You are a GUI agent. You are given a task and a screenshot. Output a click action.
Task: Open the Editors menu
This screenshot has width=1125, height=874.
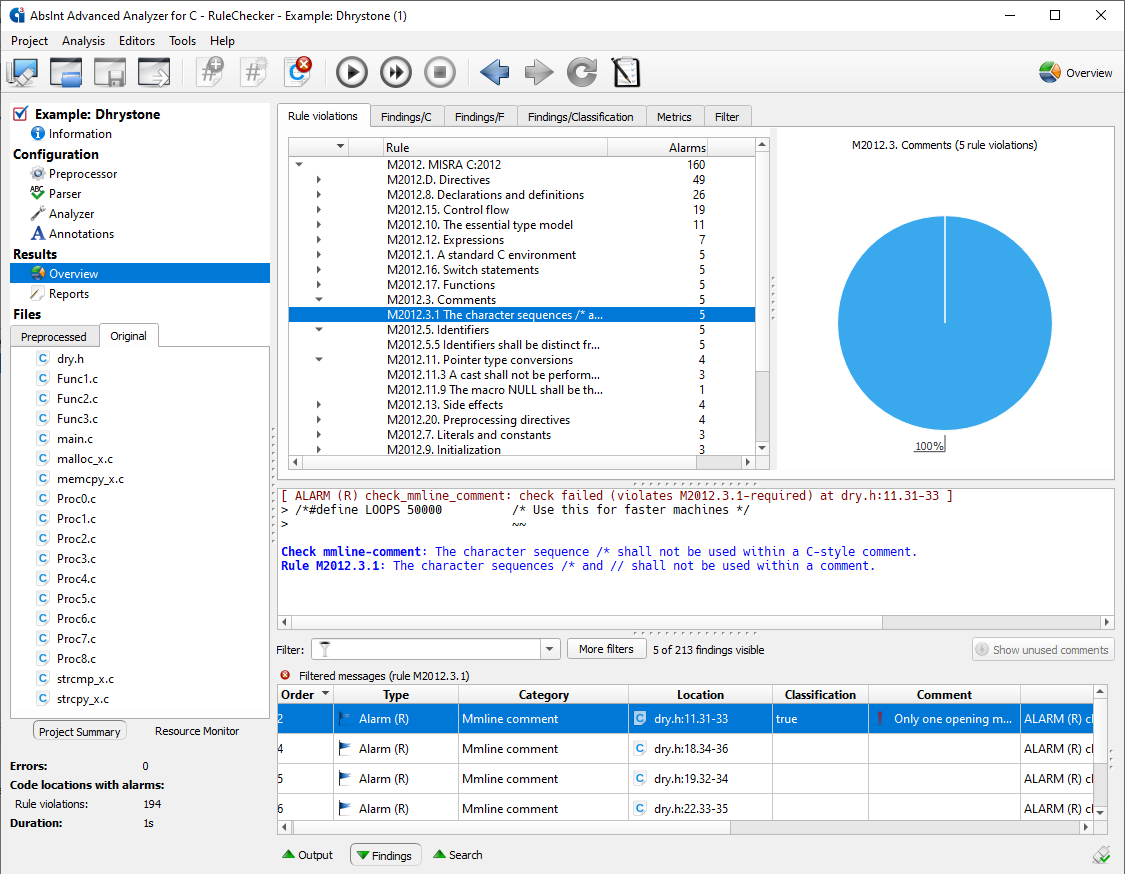[x=136, y=41]
